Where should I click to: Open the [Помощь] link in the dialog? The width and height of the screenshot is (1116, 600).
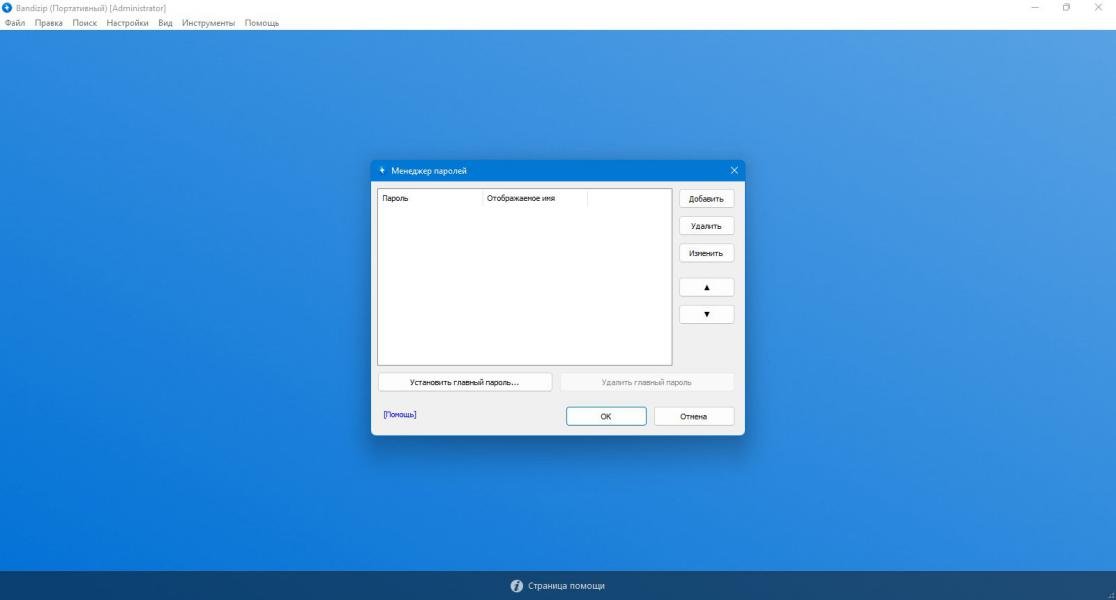(399, 414)
